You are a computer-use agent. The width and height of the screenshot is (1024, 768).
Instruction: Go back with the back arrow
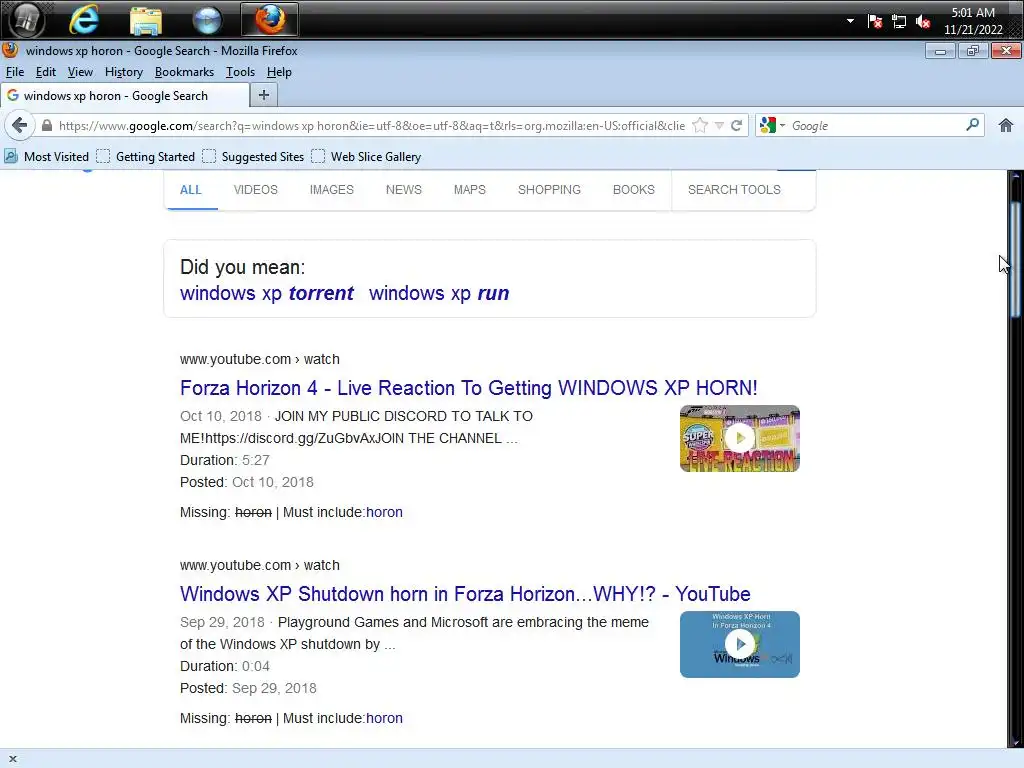click(20, 125)
